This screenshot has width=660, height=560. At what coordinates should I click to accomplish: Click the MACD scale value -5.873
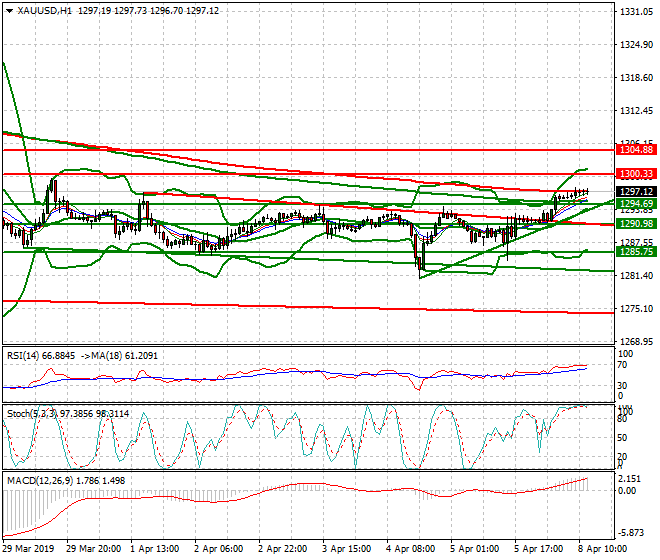click(630, 533)
